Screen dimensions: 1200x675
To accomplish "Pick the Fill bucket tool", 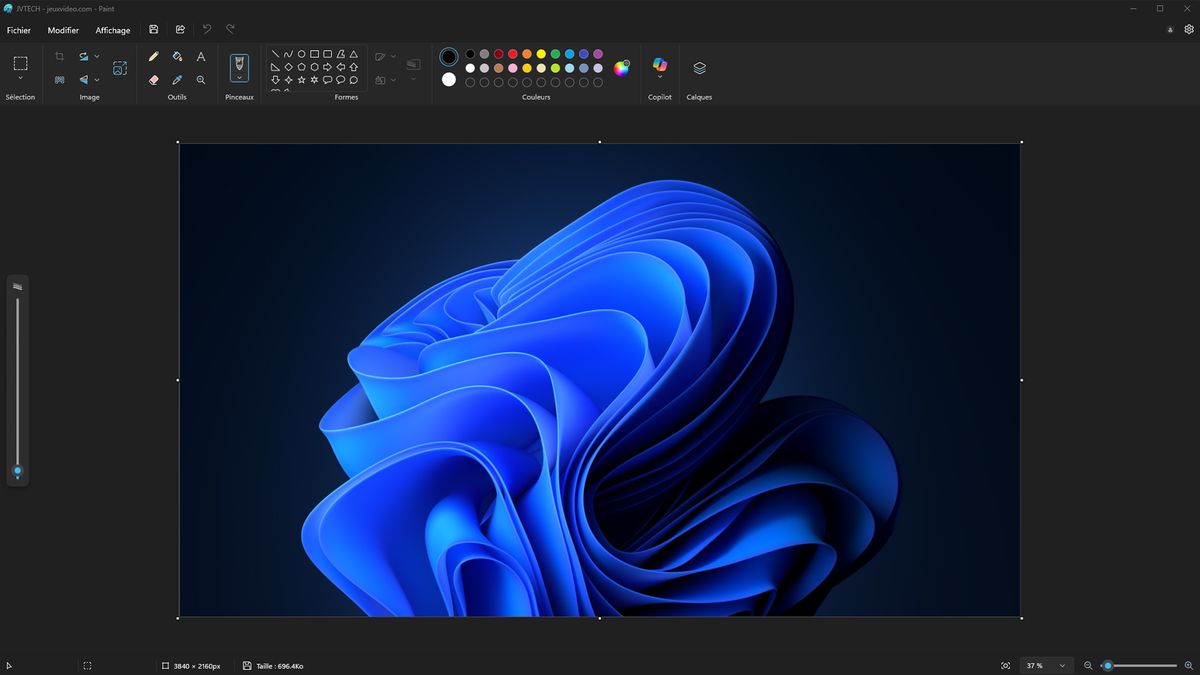I will click(x=177, y=57).
